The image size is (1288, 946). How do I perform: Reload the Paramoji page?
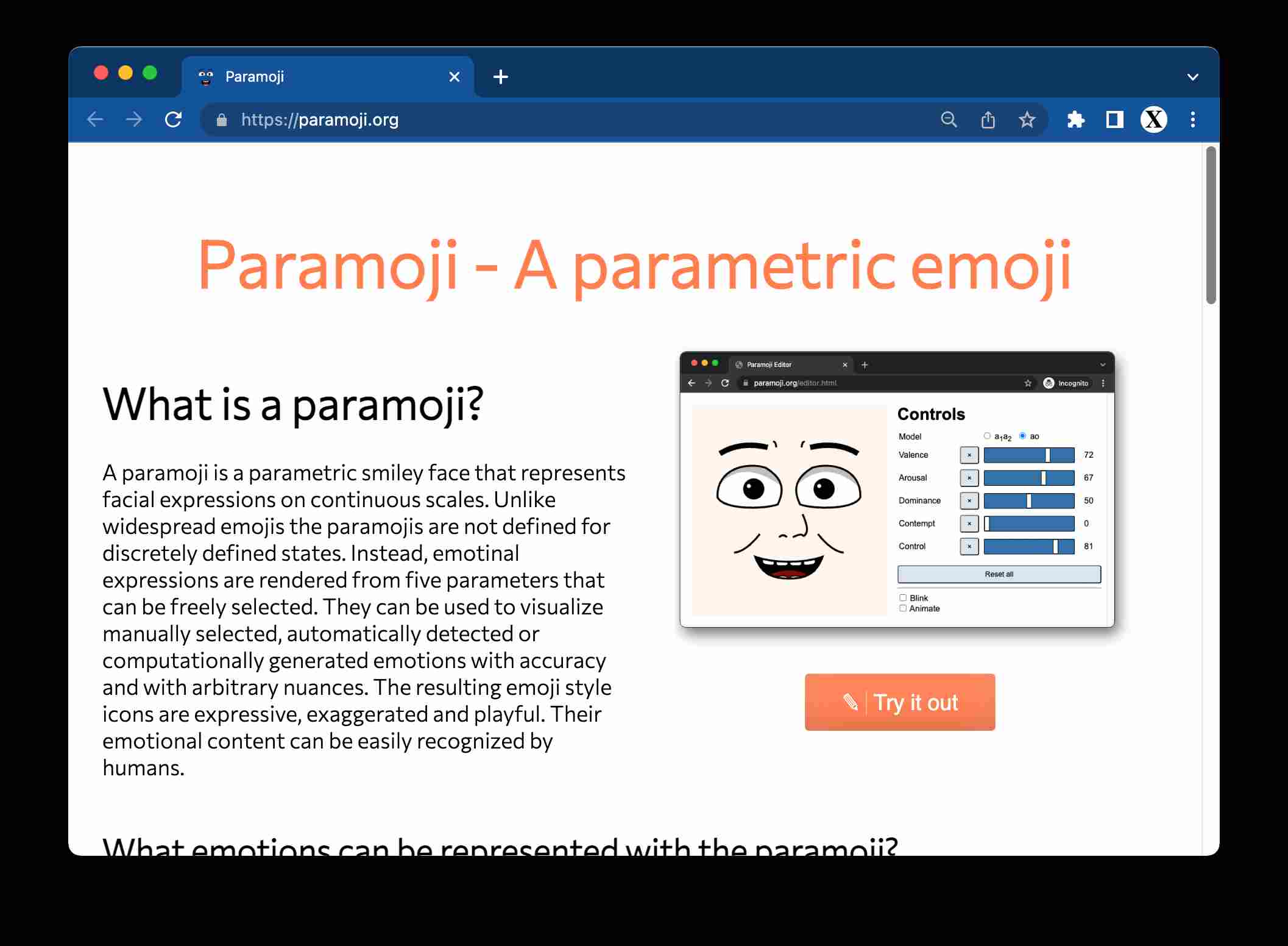pyautogui.click(x=174, y=119)
